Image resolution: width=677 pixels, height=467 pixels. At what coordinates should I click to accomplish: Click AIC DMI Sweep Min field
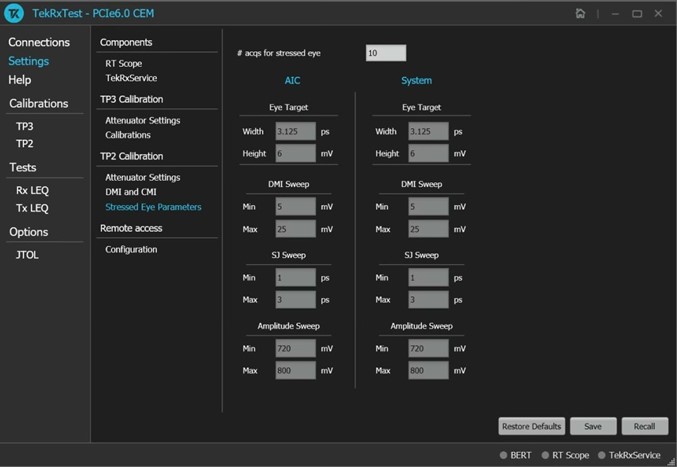coord(296,207)
